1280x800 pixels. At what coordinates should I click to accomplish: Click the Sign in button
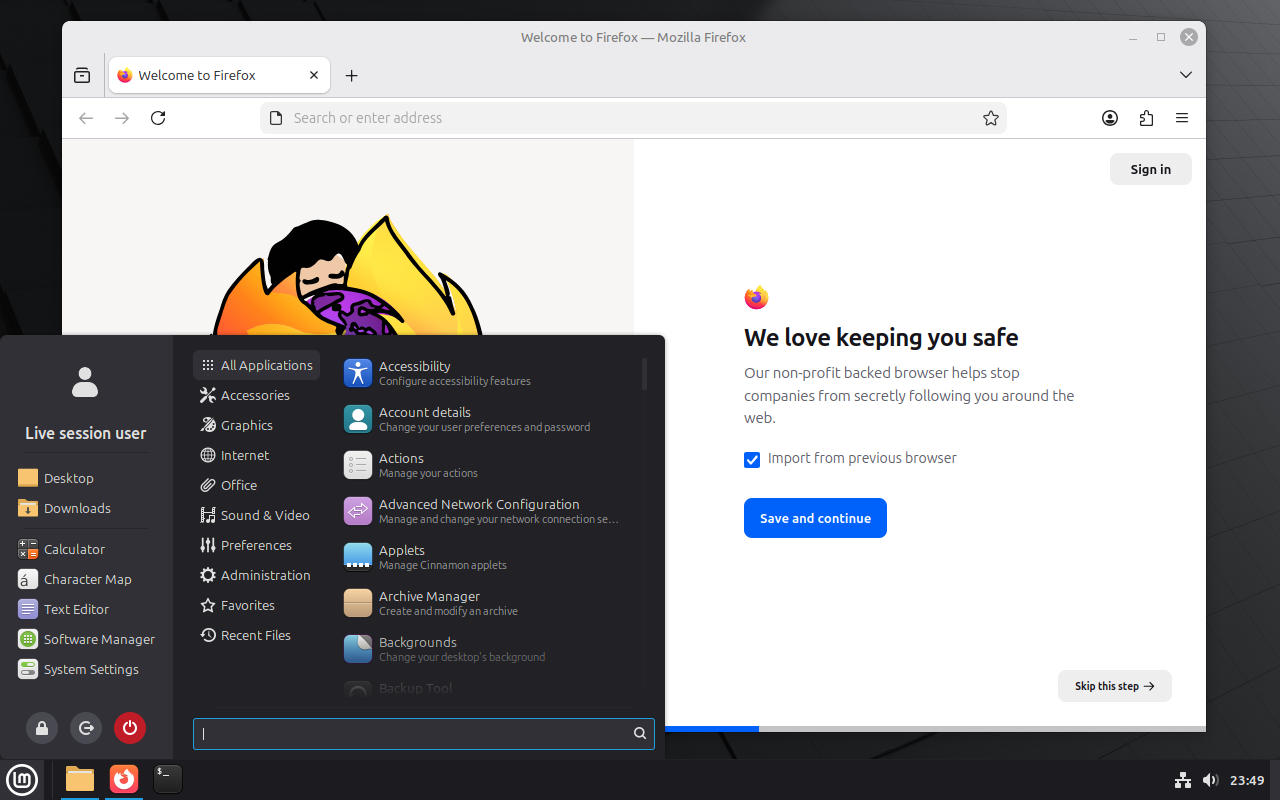coord(1151,169)
